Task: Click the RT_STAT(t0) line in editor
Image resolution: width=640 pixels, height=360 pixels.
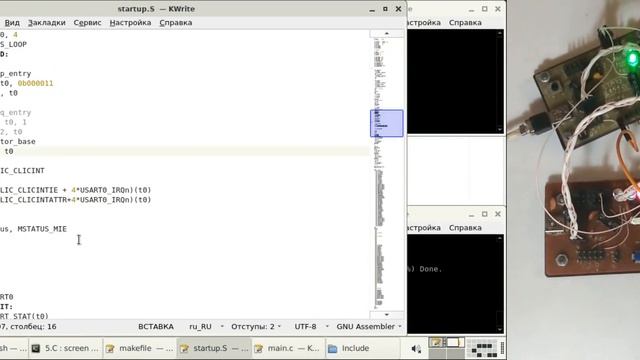Action: coord(24,316)
